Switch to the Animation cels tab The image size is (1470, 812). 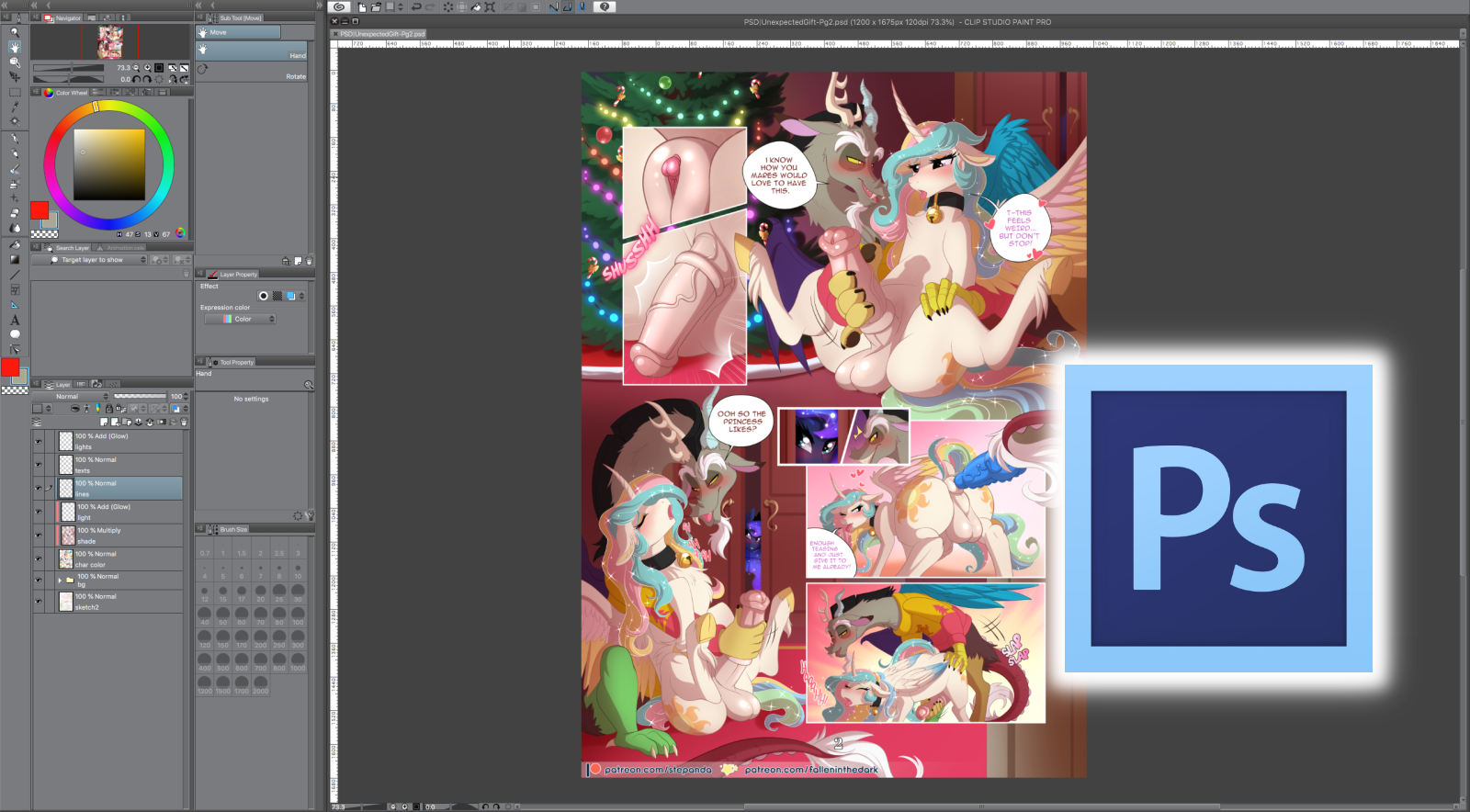120,248
